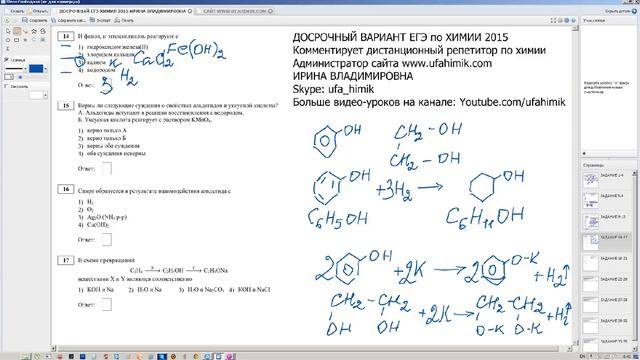The width and height of the screenshot is (640, 360).
Task: Switch to САЙТ WWW.UFAHIMIK.COM tab
Action: click(234, 11)
